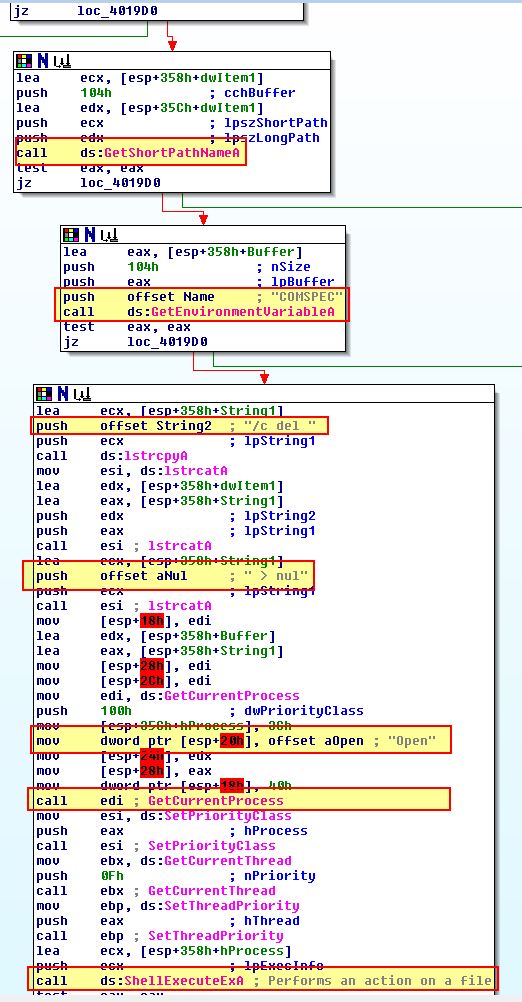The image size is (522, 1002).
Task: Click the push eax hProcess line
Action: [x=172, y=831]
